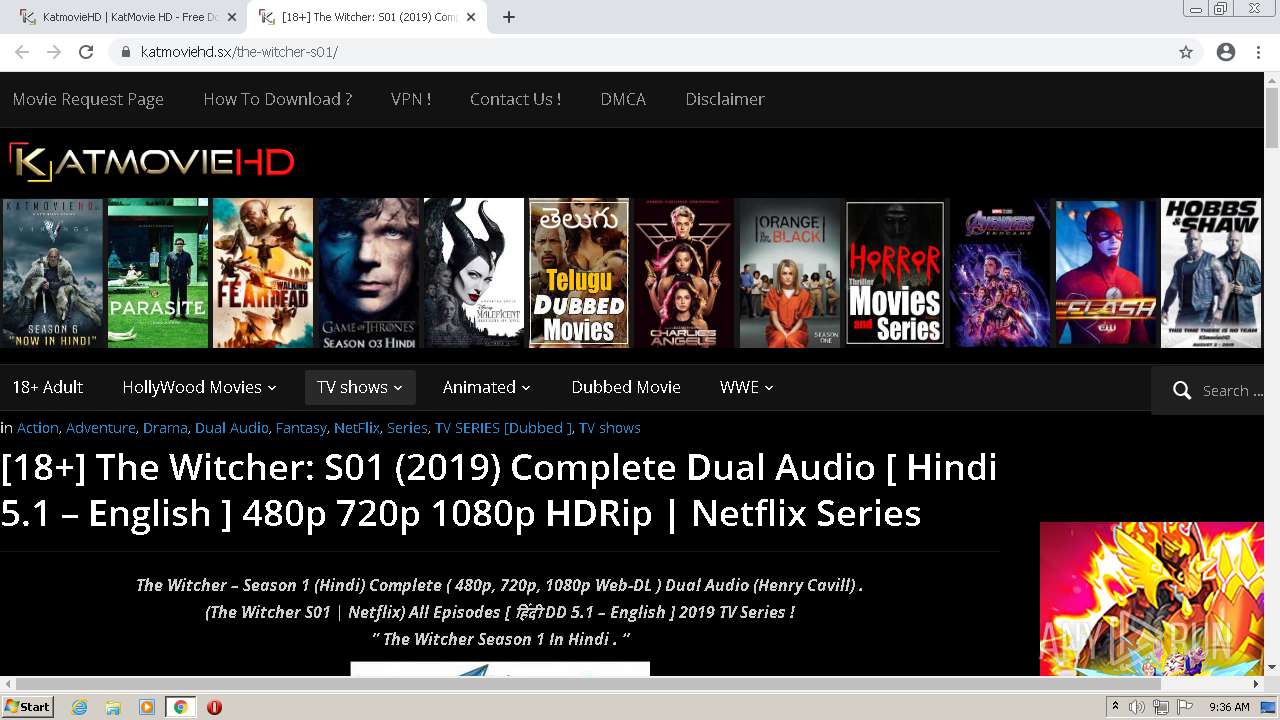Open the Vikings Season 6 poster
The width and height of the screenshot is (1280, 720).
(52, 273)
